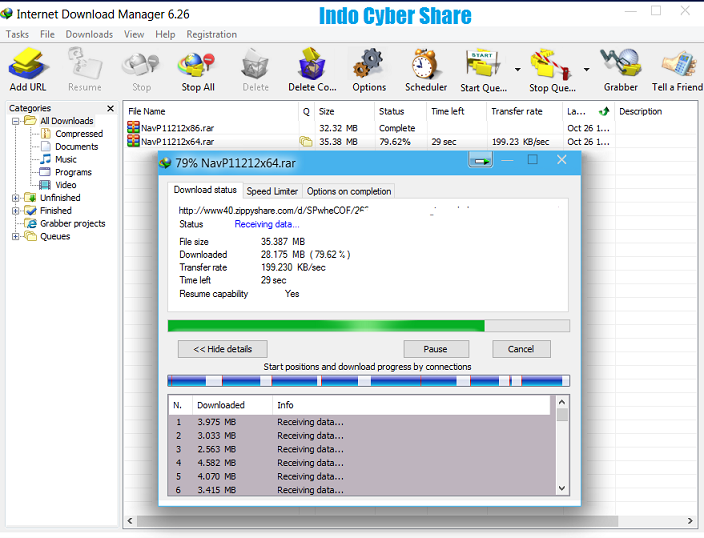Screen dimensions: 704x538
Task: Click the connections progress segment bar
Action: (368, 381)
